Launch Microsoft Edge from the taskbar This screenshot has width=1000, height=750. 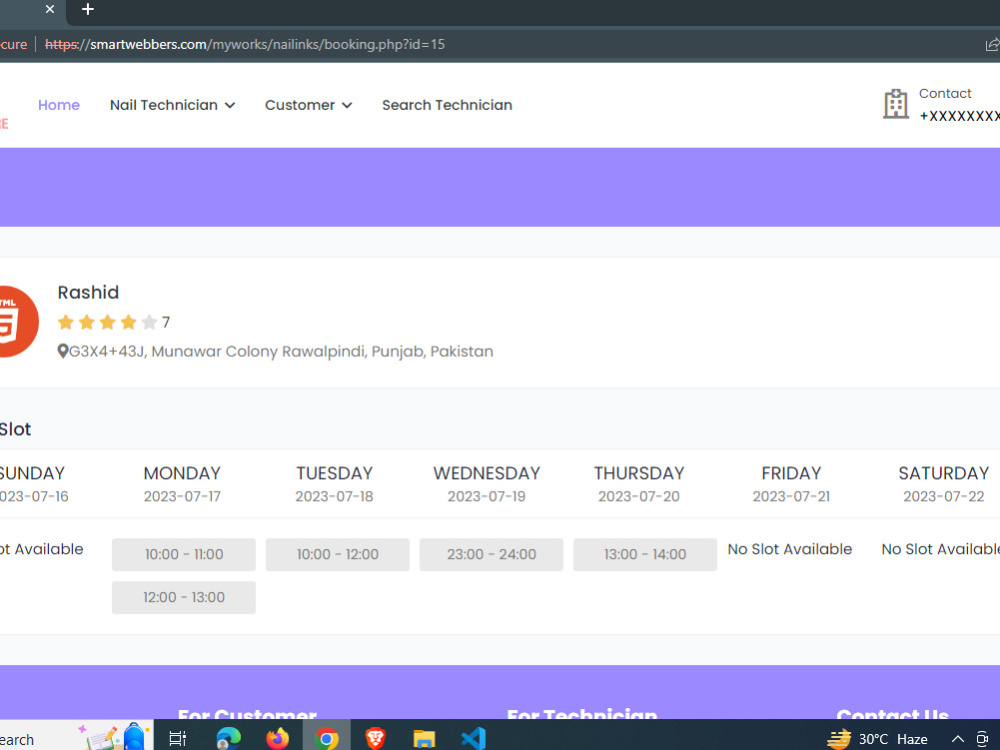click(x=228, y=739)
